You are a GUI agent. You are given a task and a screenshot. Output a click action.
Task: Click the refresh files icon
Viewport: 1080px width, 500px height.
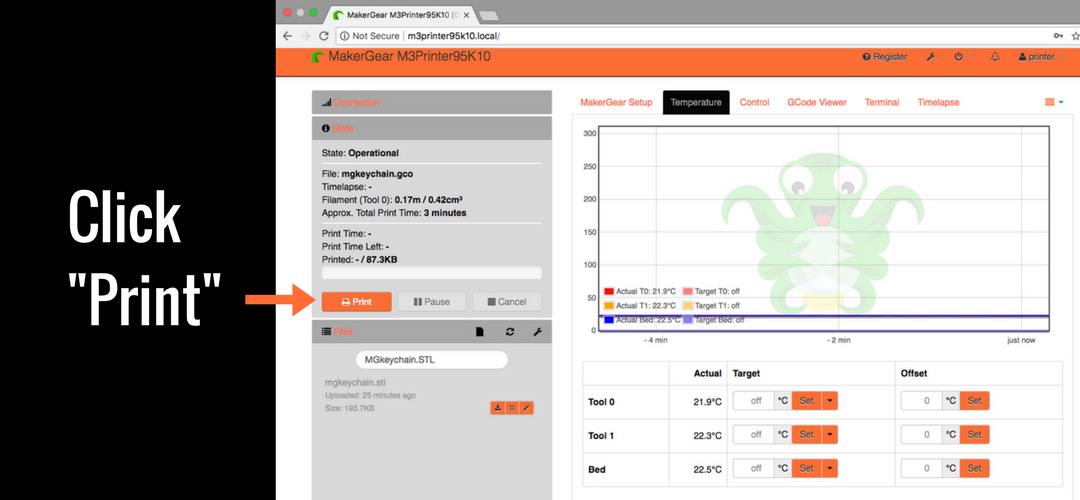(x=510, y=331)
